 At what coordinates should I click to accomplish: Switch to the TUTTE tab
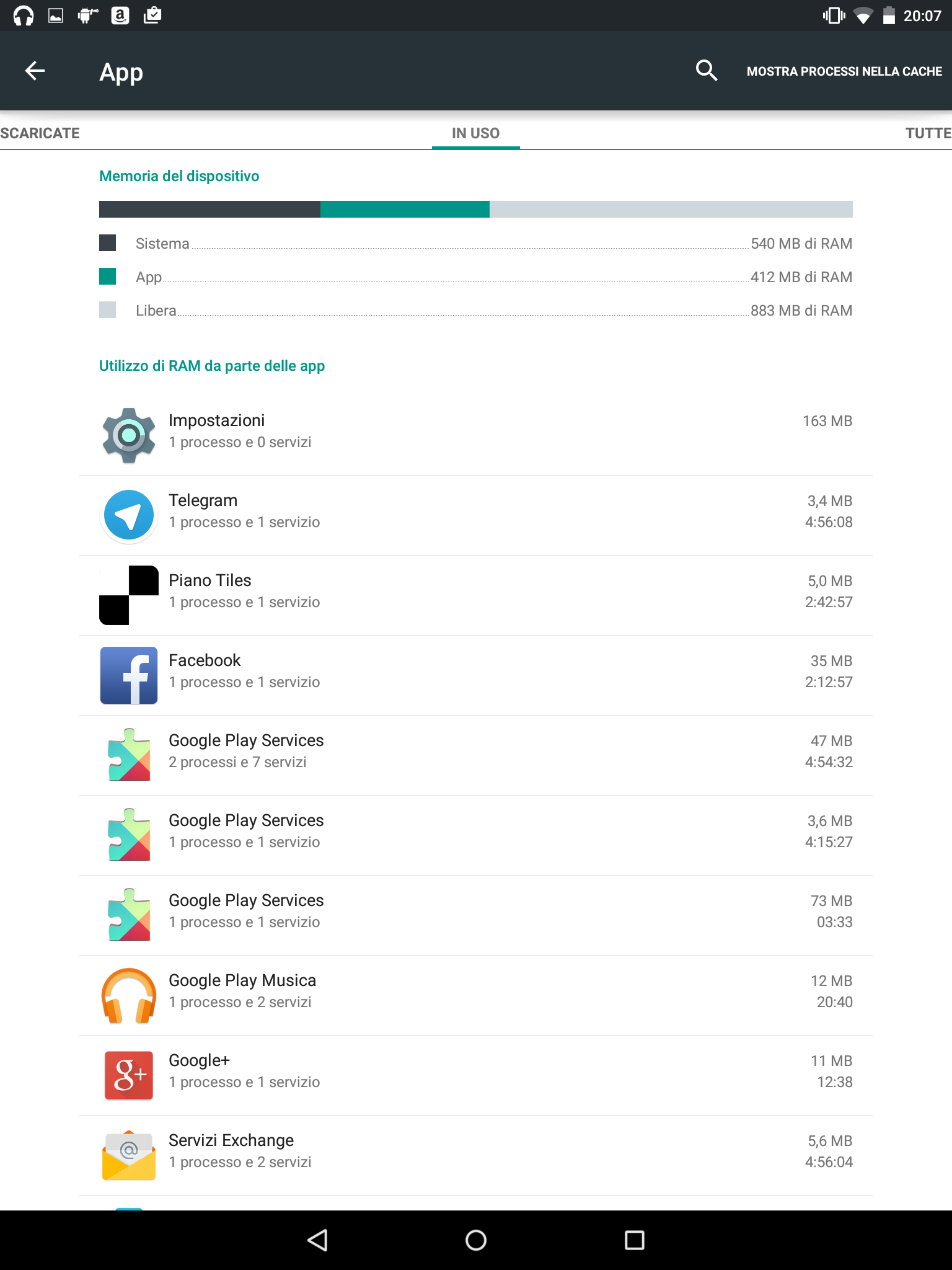coord(928,133)
